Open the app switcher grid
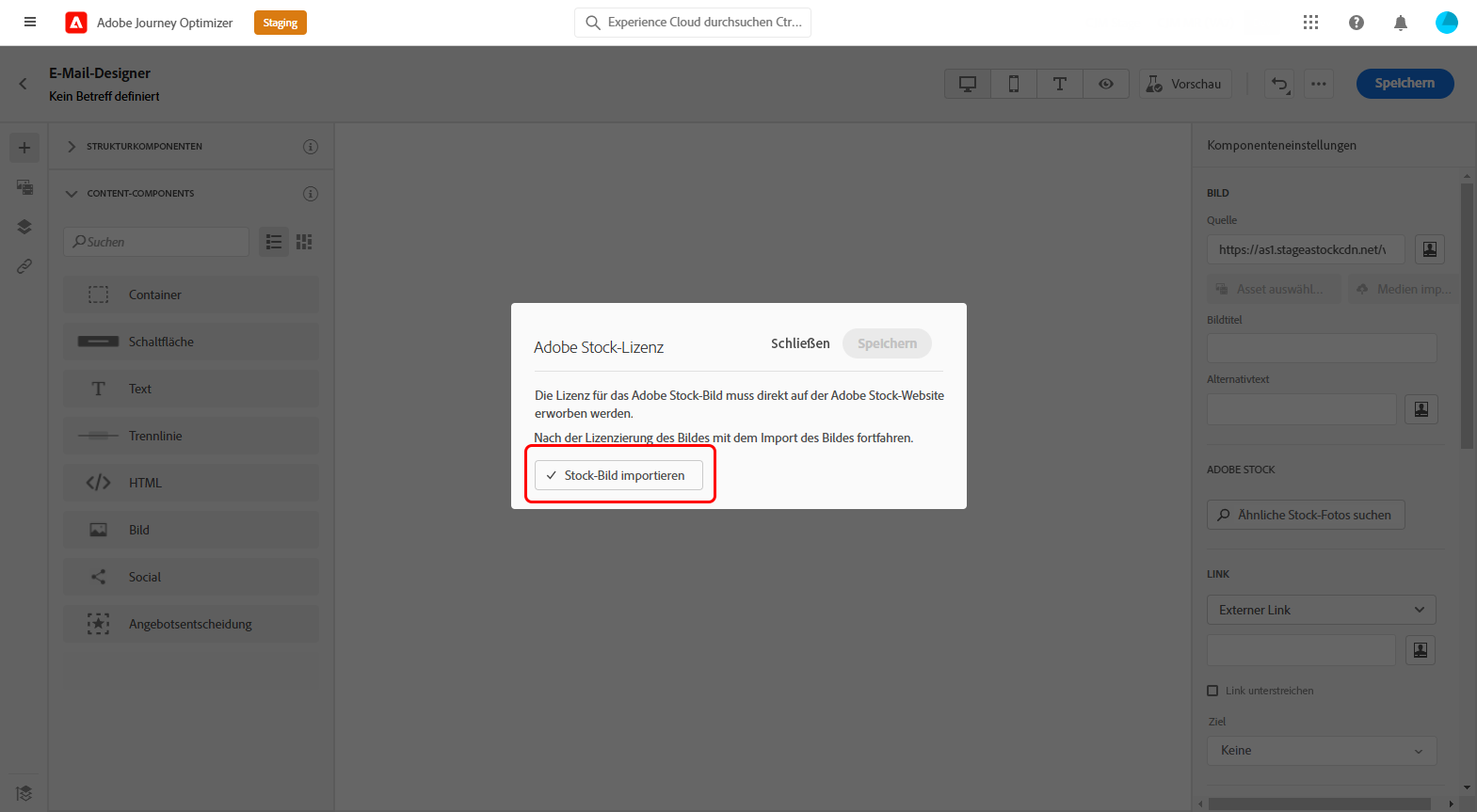Screen dimensions: 1477x812 click(1310, 23)
